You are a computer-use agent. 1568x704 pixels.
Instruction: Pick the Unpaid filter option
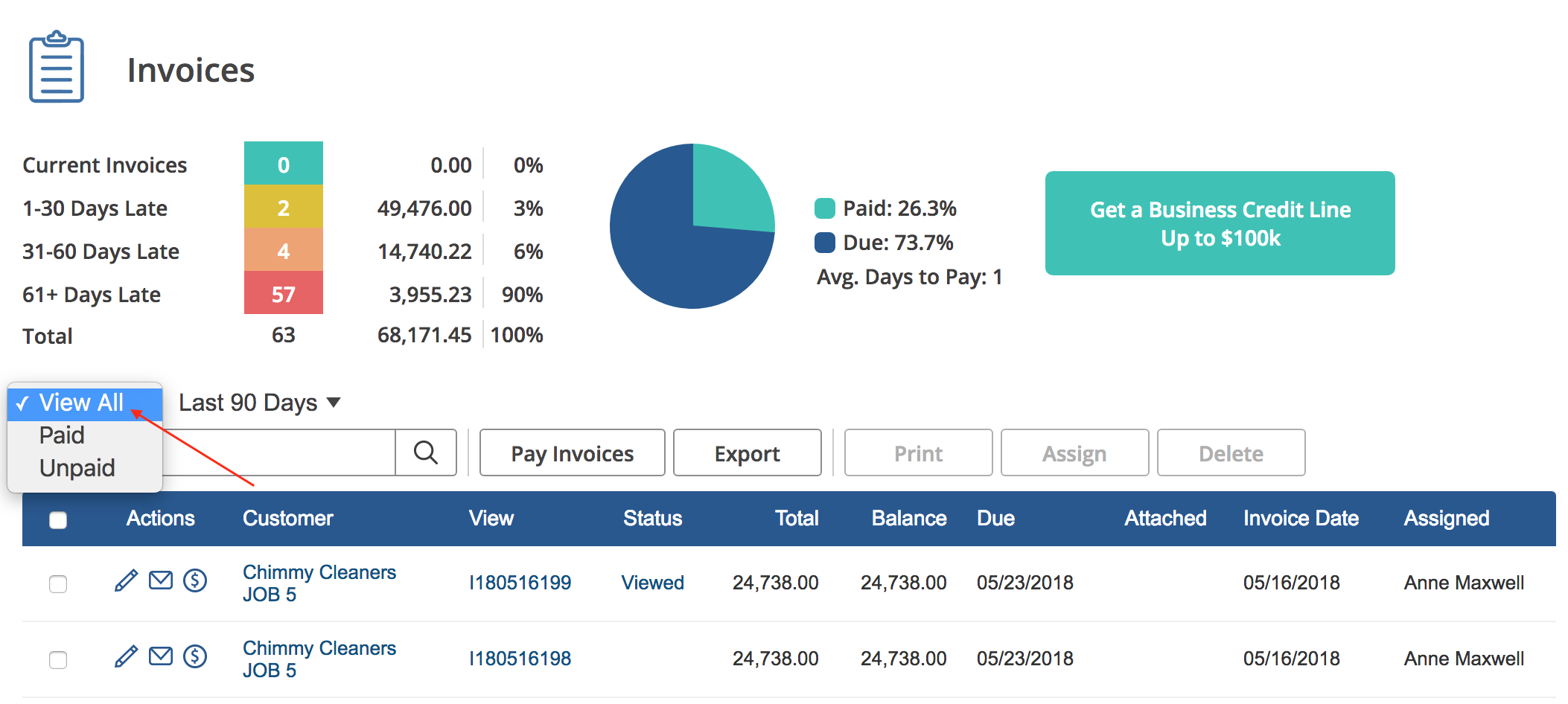(77, 468)
